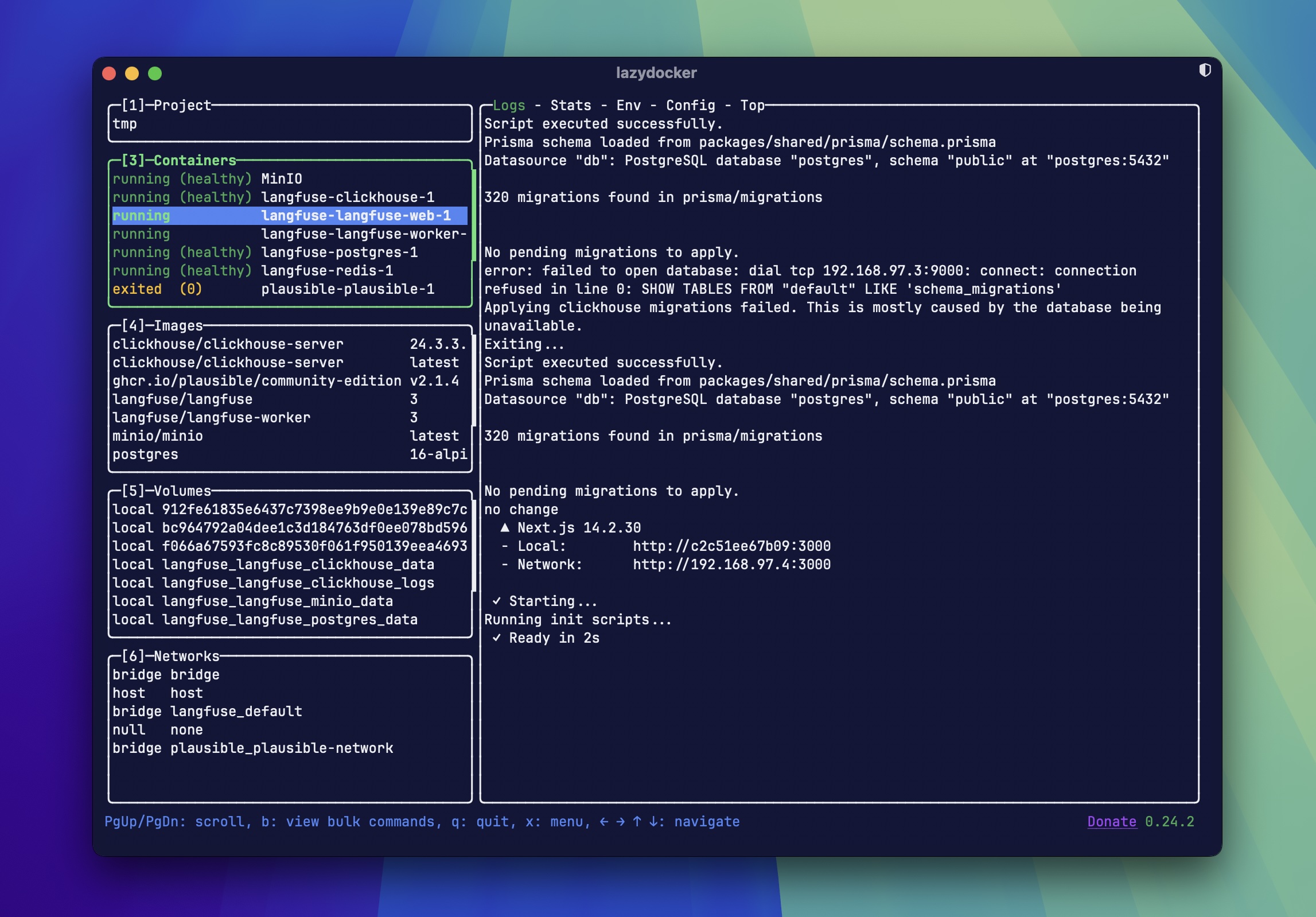Switch to the Stats tab
Viewport: 1316px width, 917px height.
point(570,105)
